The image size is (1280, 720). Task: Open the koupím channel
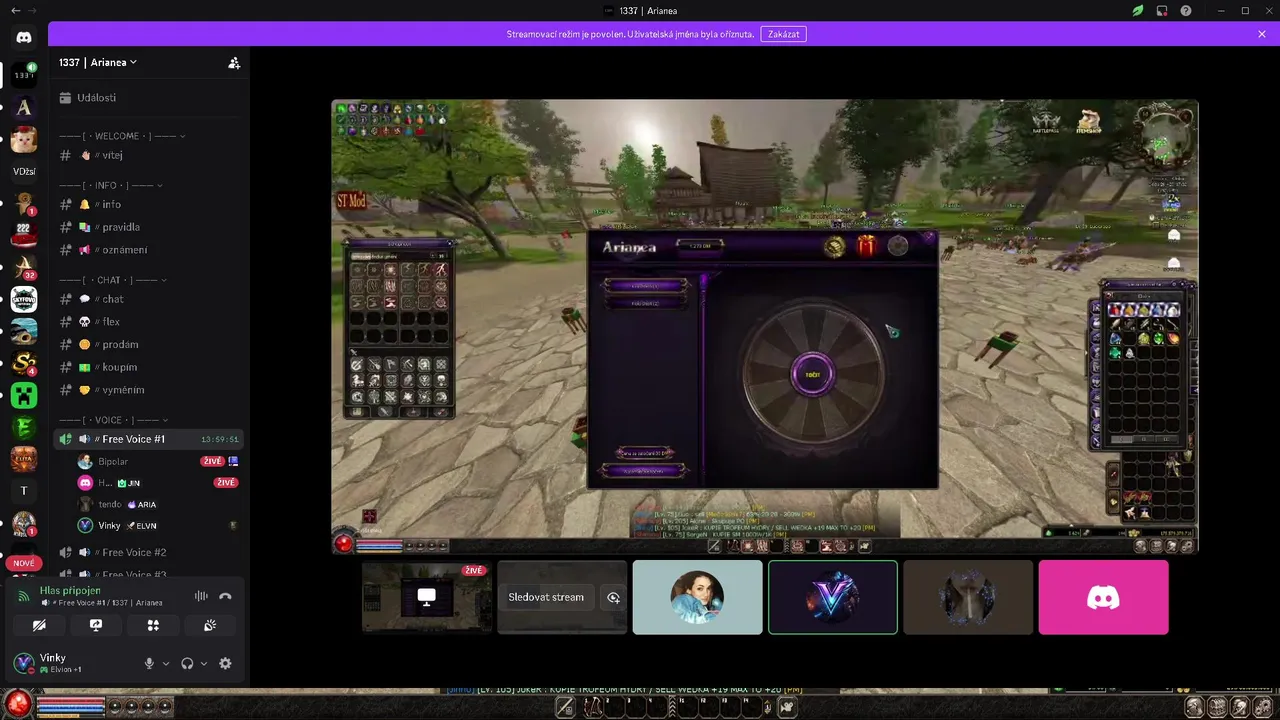(x=150, y=367)
